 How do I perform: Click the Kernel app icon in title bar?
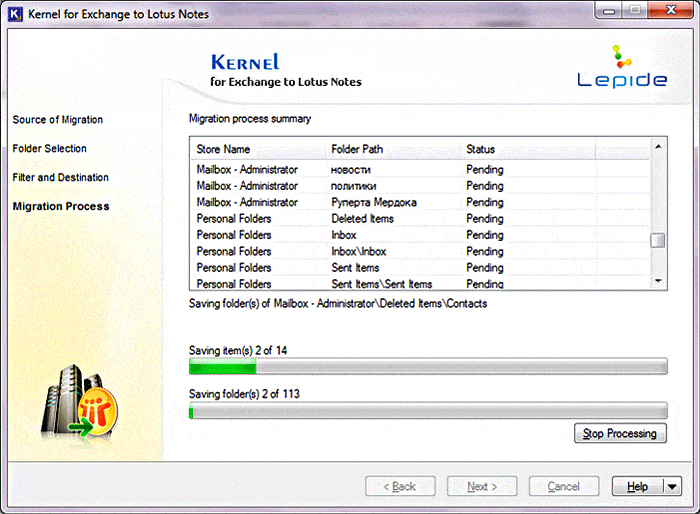(x=15, y=14)
